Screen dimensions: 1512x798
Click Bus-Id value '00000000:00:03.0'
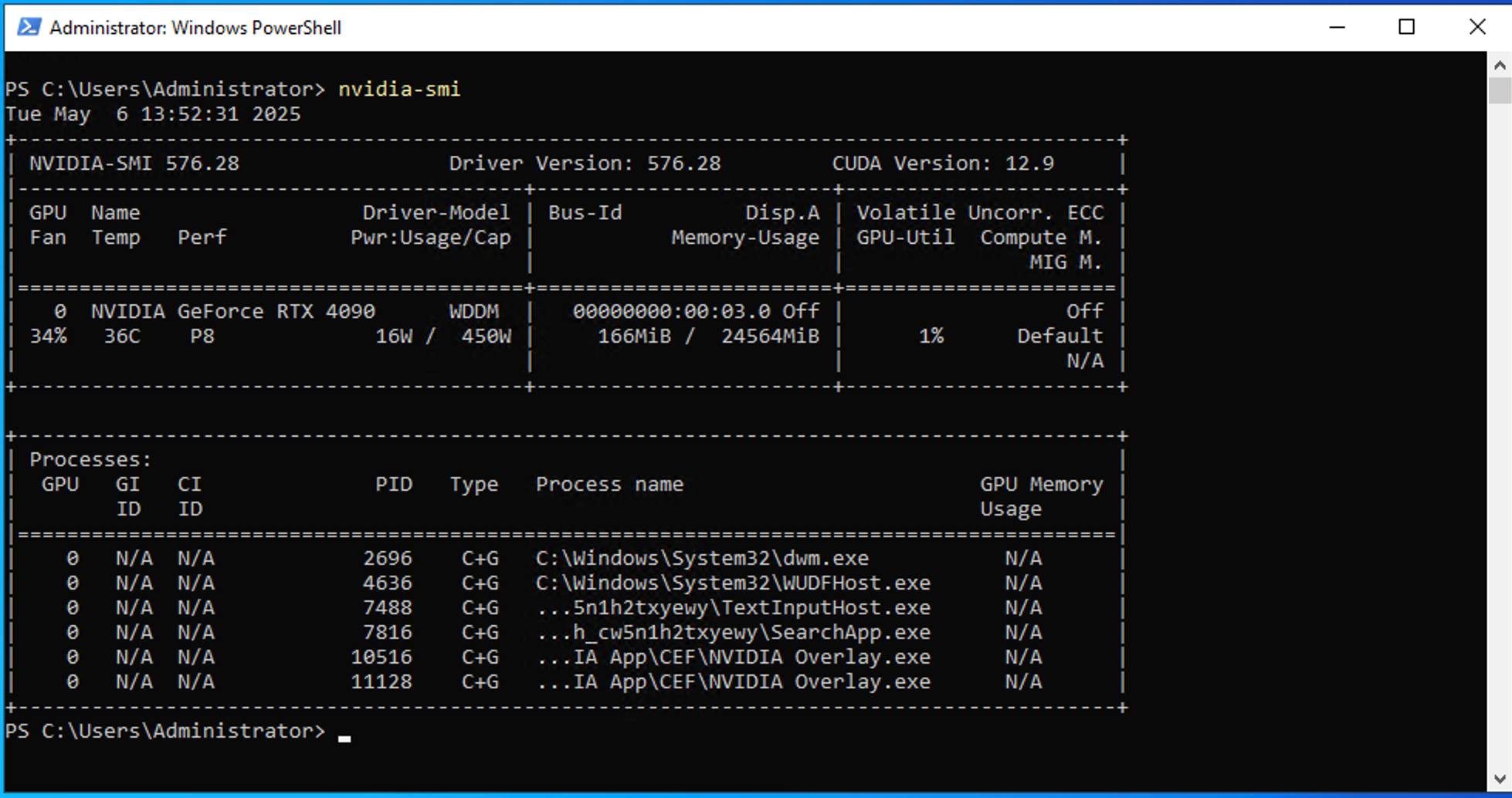click(671, 312)
